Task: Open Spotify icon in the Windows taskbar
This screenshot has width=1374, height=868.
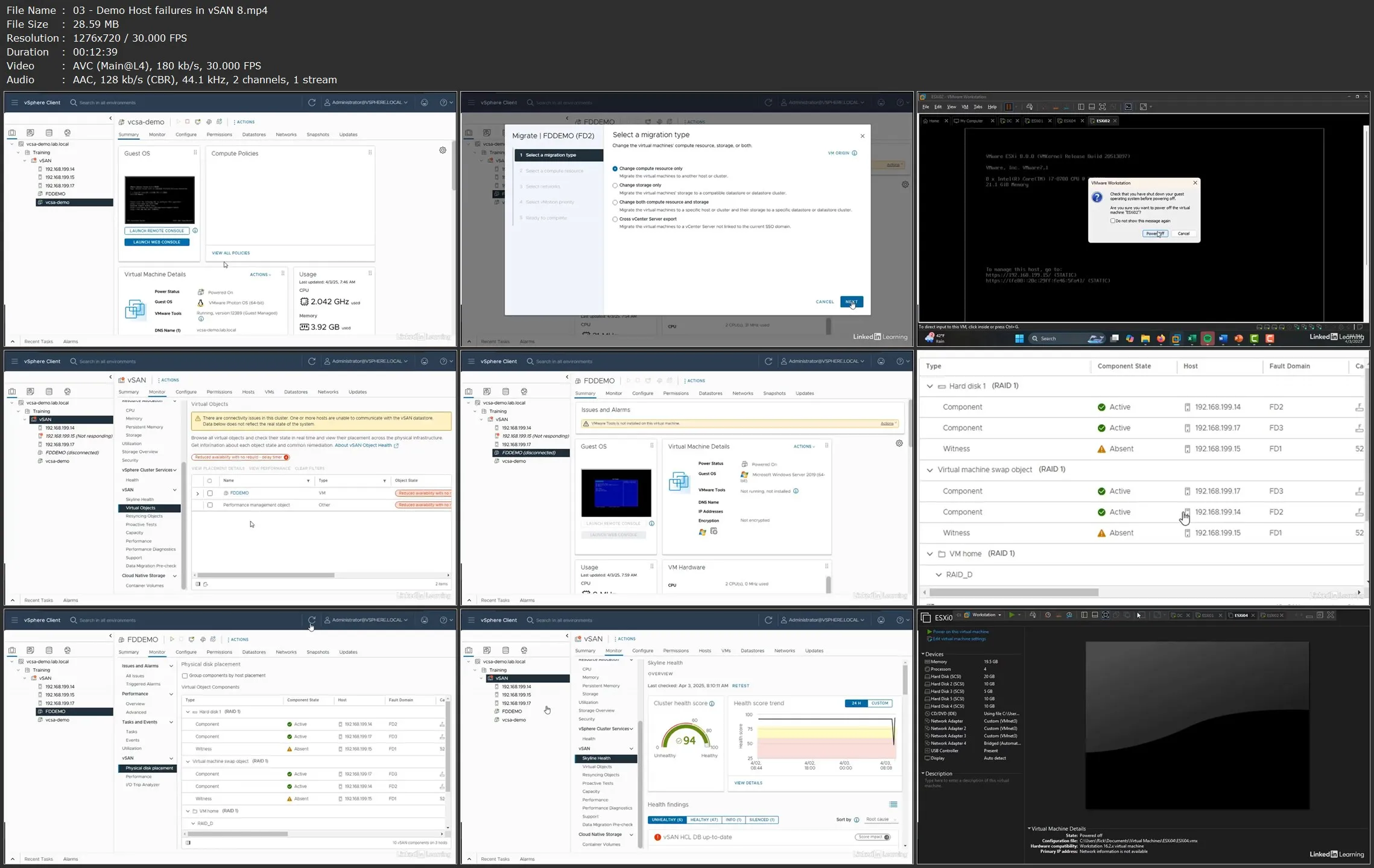Action: coord(1208,338)
